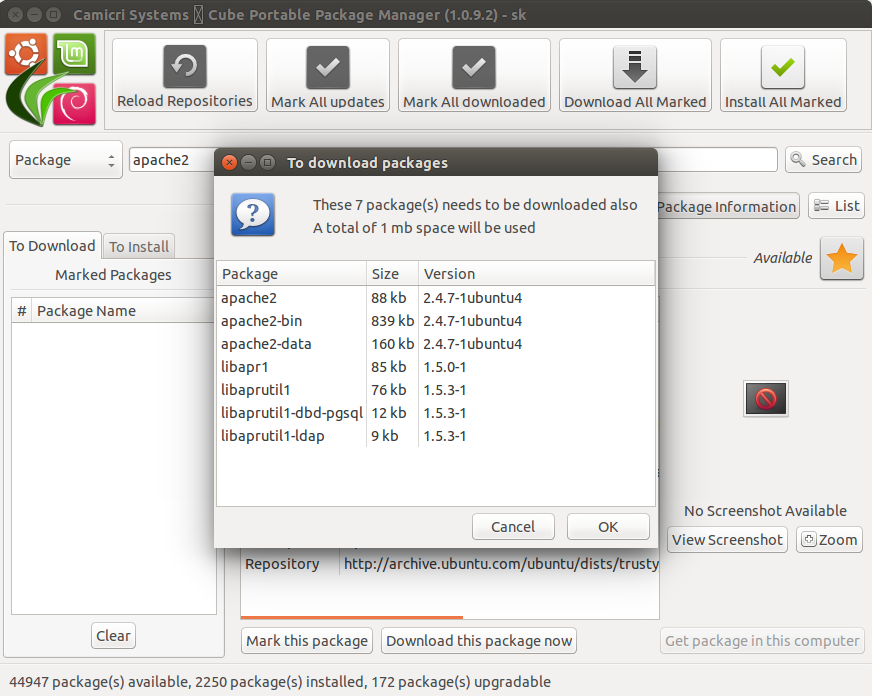The image size is (872, 696).
Task: Click the Download All Marked toolbar label
Action: tap(635, 102)
